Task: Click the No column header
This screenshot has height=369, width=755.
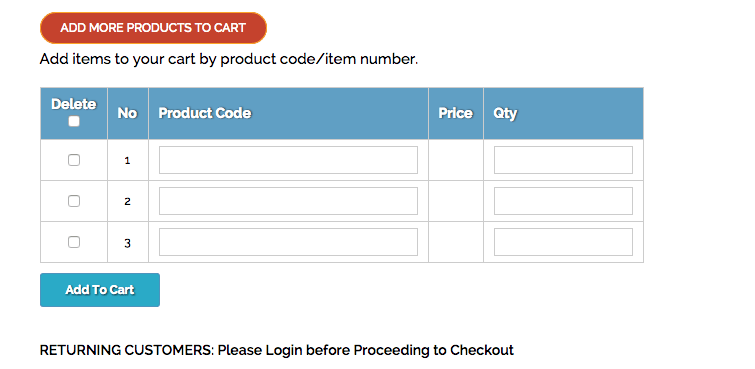Action: click(x=128, y=113)
